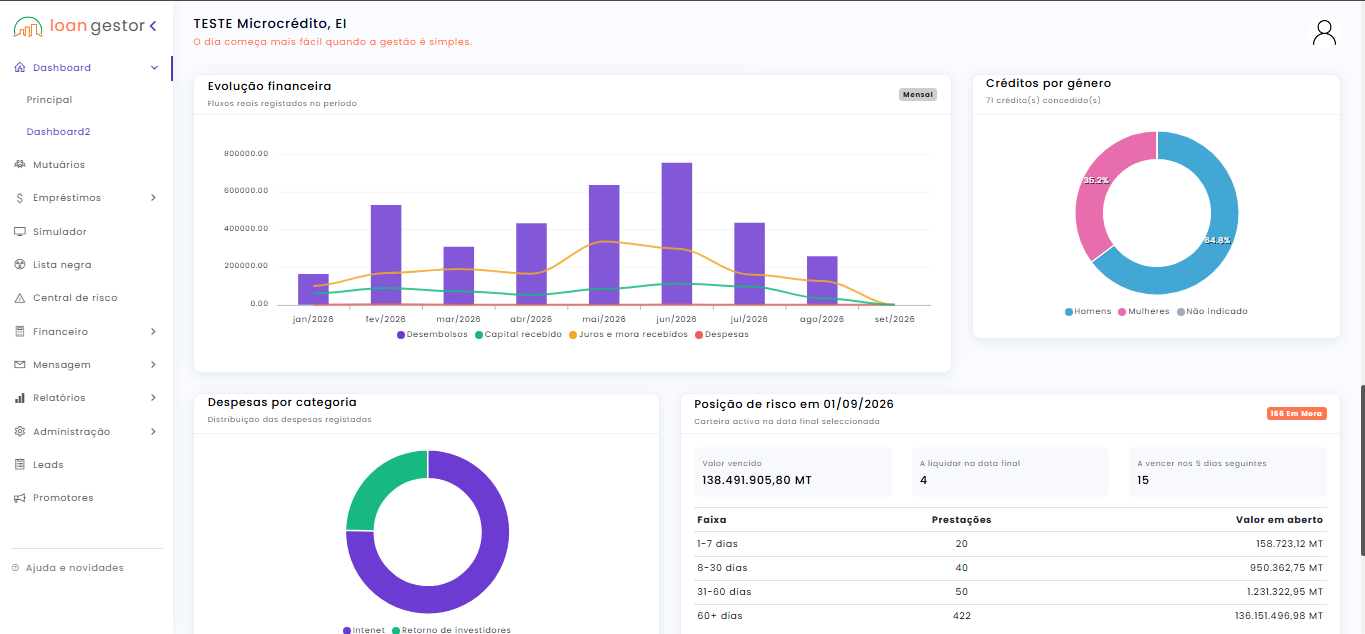Go to Mutuários section
Screen dimensions: 1365x634
[x=59, y=165]
